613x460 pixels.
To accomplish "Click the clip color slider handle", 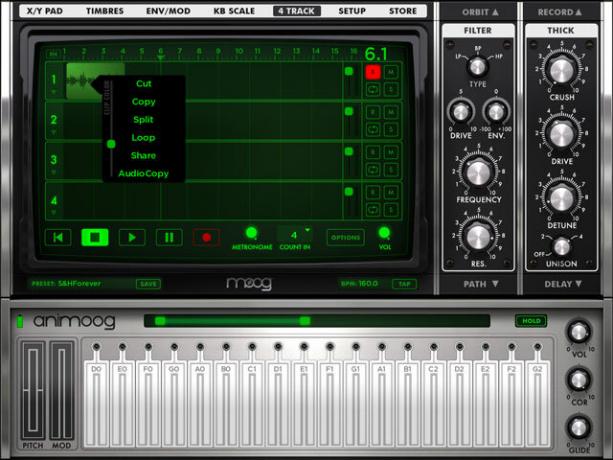I will 111,144.
